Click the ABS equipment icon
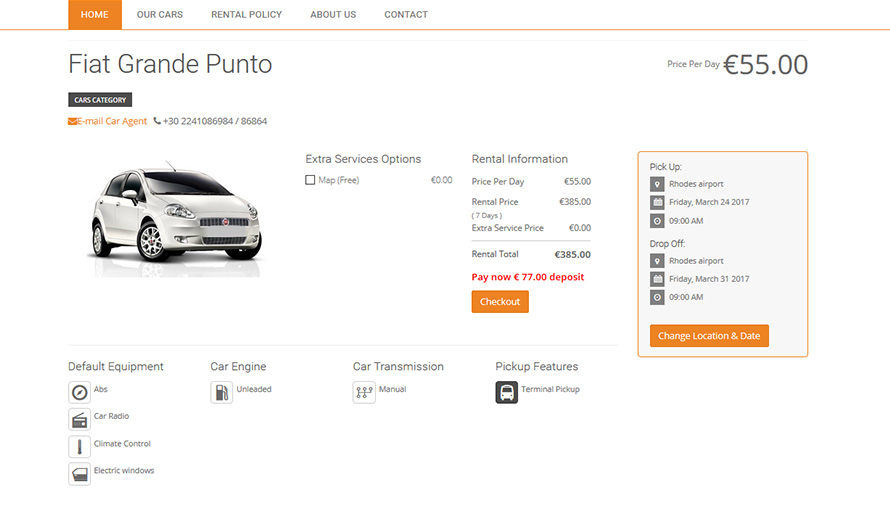 click(x=79, y=392)
